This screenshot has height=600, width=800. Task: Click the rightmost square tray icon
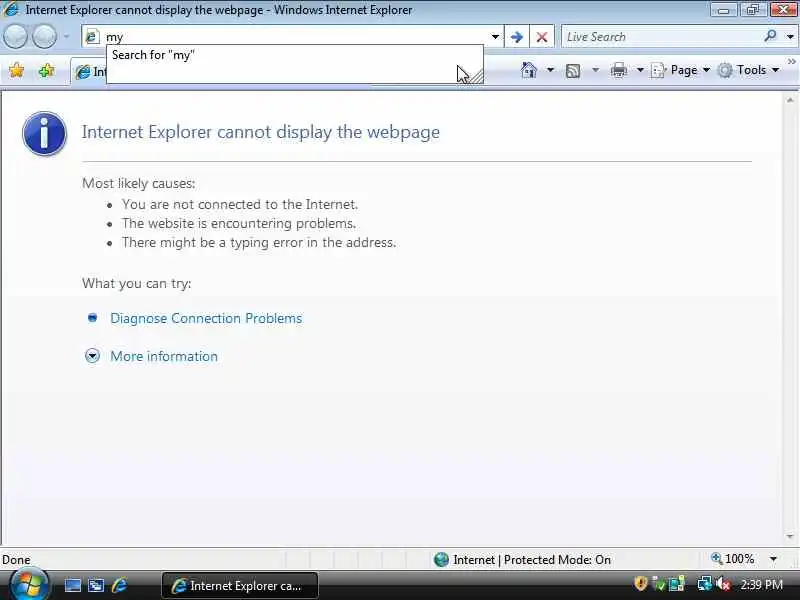tap(677, 584)
